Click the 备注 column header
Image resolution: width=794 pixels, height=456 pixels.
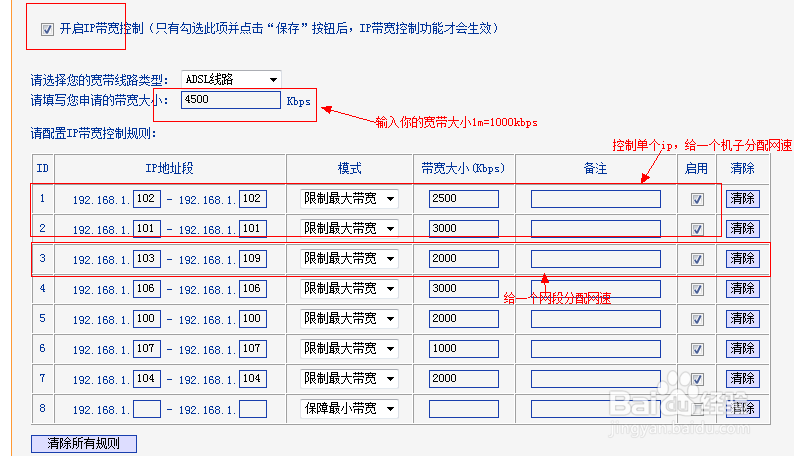pos(596,169)
